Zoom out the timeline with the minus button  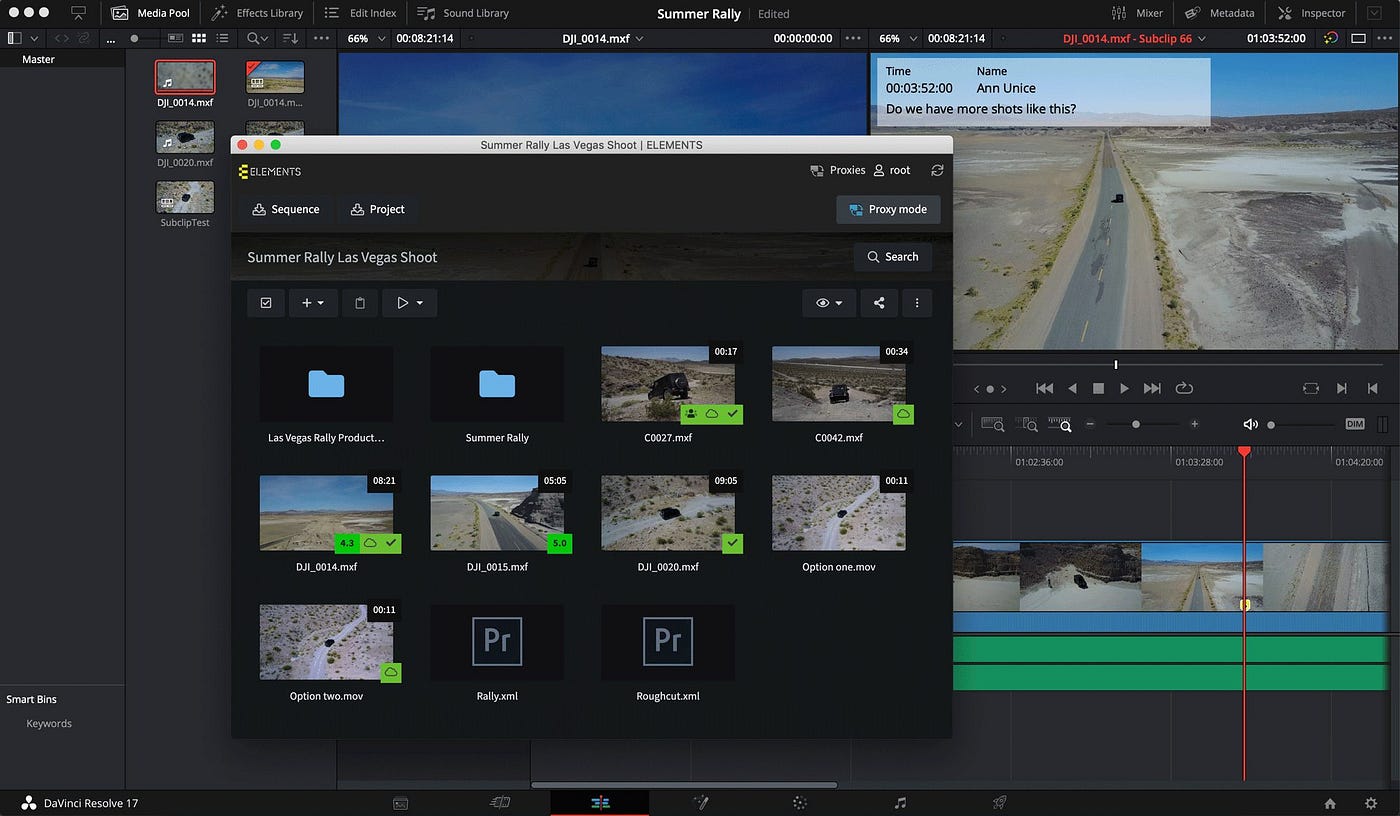pos(1090,424)
